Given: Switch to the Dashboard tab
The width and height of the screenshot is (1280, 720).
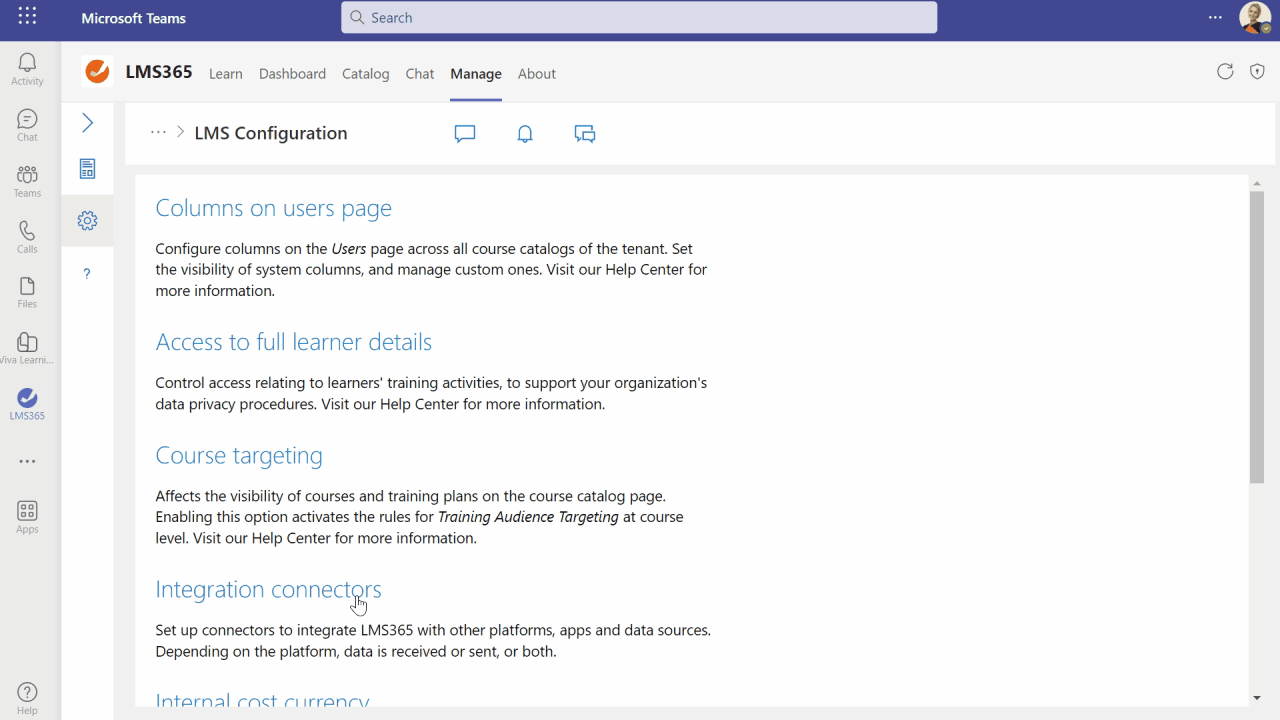Looking at the screenshot, I should point(292,74).
